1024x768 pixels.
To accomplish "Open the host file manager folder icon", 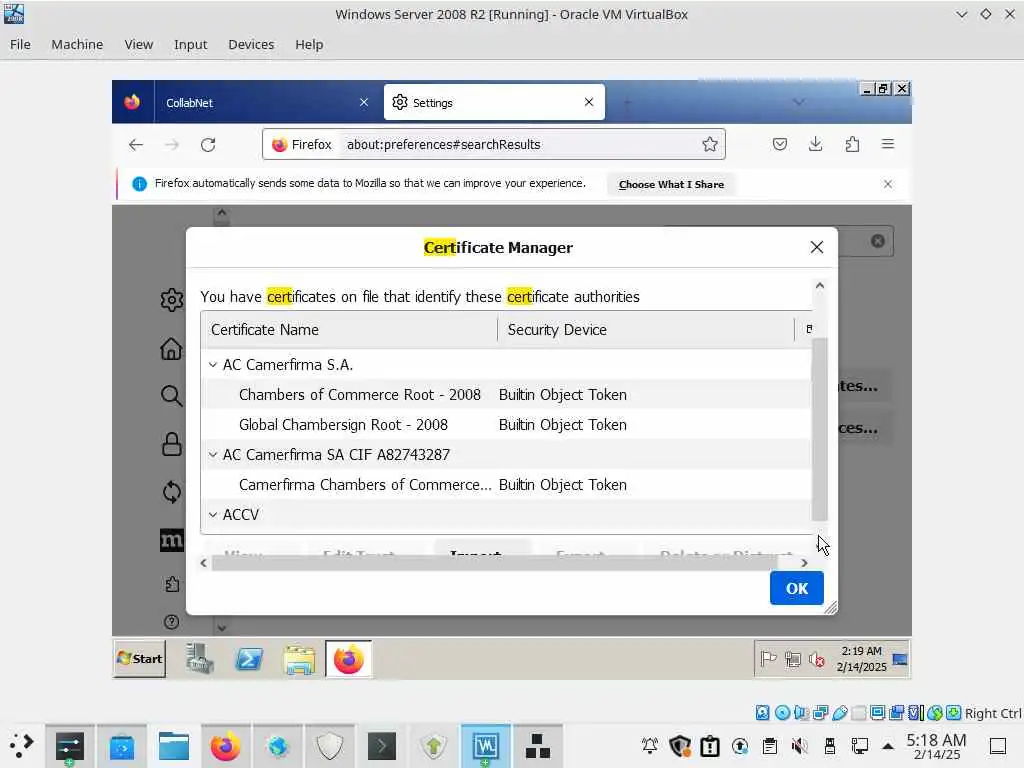I will pos(174,746).
